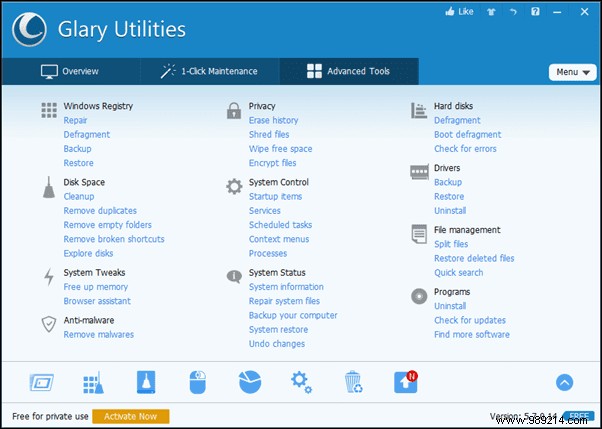The image size is (602, 429).
Task: Open the mouse context menu dock icon
Action: [198, 383]
